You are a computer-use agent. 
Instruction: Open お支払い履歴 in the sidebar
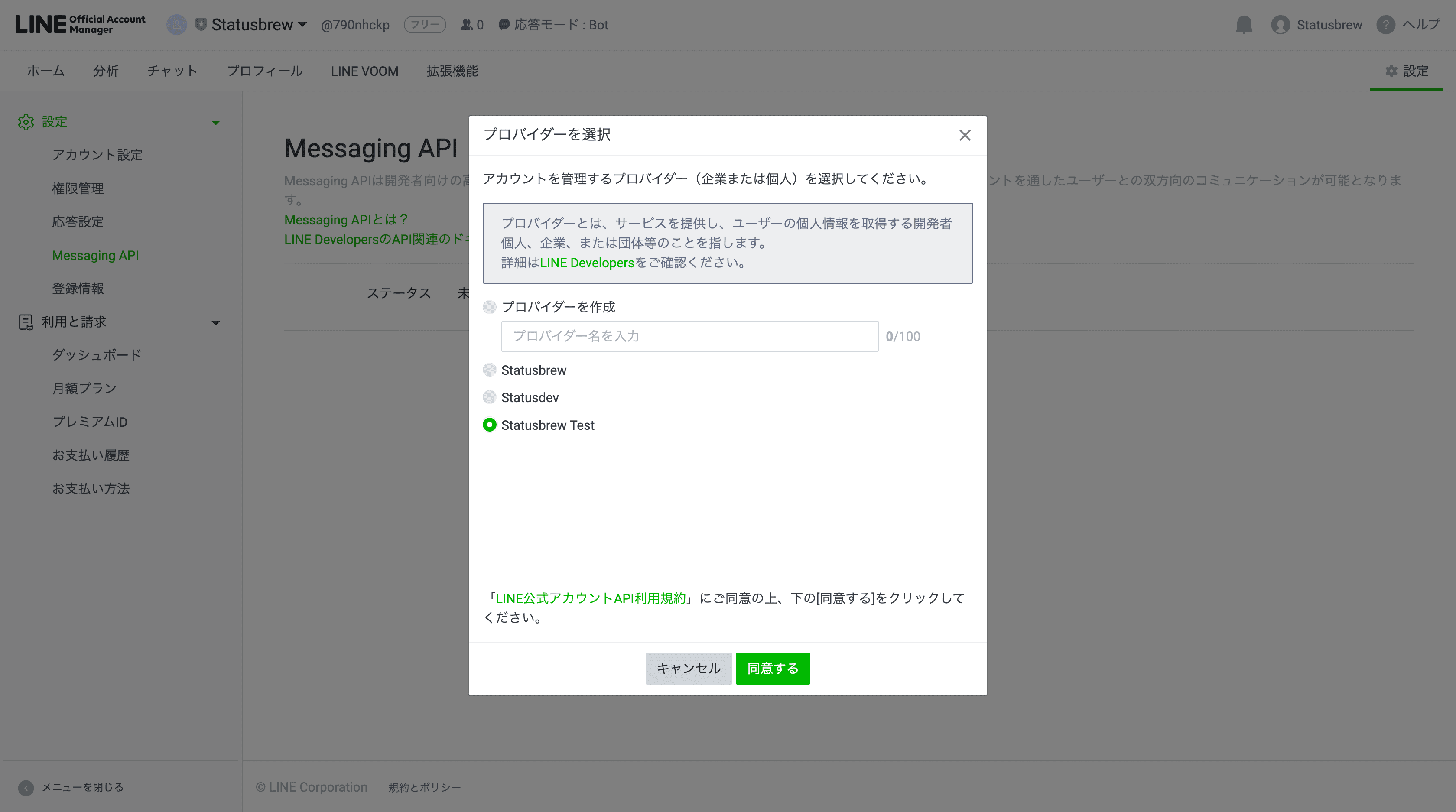[91, 455]
